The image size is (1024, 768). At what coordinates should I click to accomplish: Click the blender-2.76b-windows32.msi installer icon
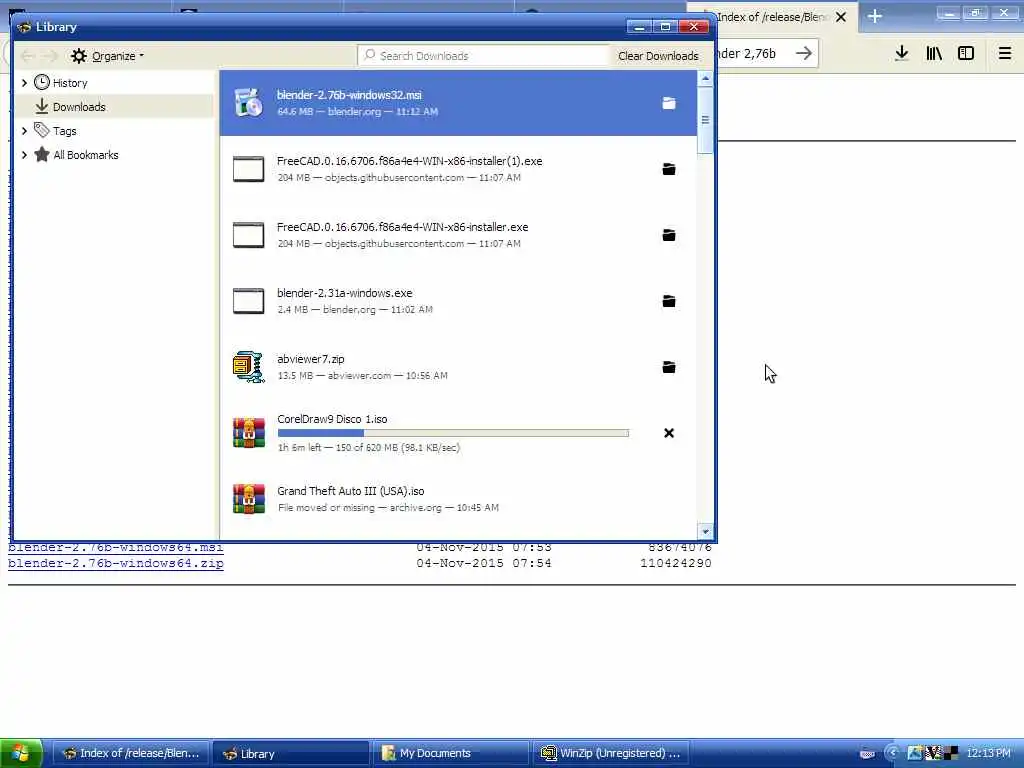pyautogui.click(x=249, y=103)
